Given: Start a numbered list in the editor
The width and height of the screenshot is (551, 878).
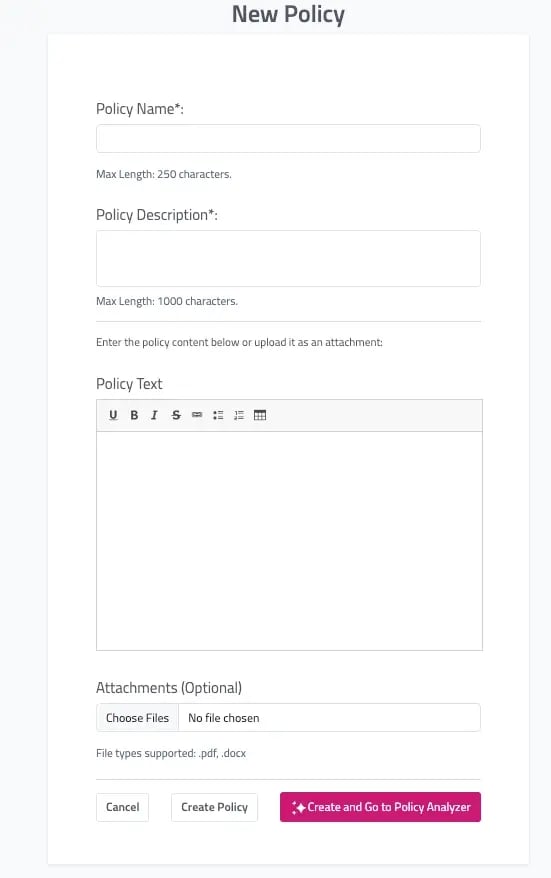Looking at the screenshot, I should coord(239,415).
